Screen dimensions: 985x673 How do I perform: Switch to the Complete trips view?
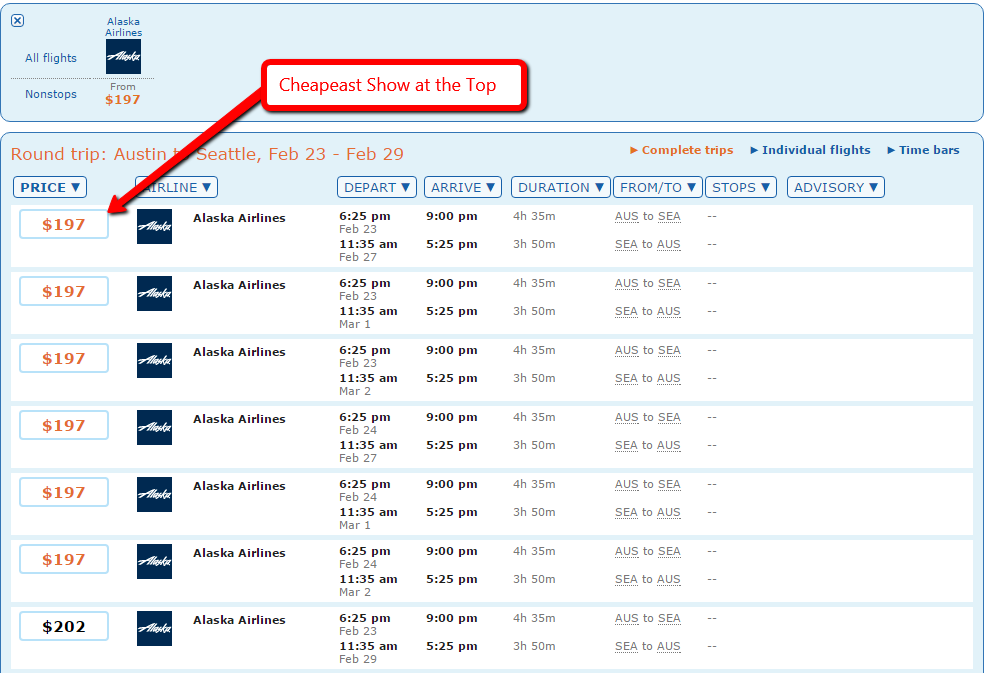[x=681, y=150]
